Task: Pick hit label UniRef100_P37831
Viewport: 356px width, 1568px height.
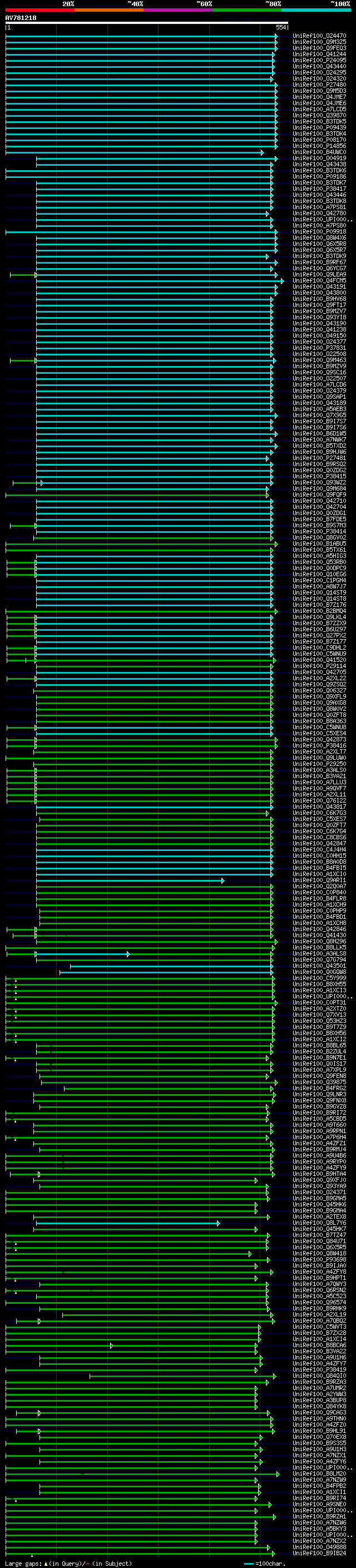Action: (x=319, y=348)
